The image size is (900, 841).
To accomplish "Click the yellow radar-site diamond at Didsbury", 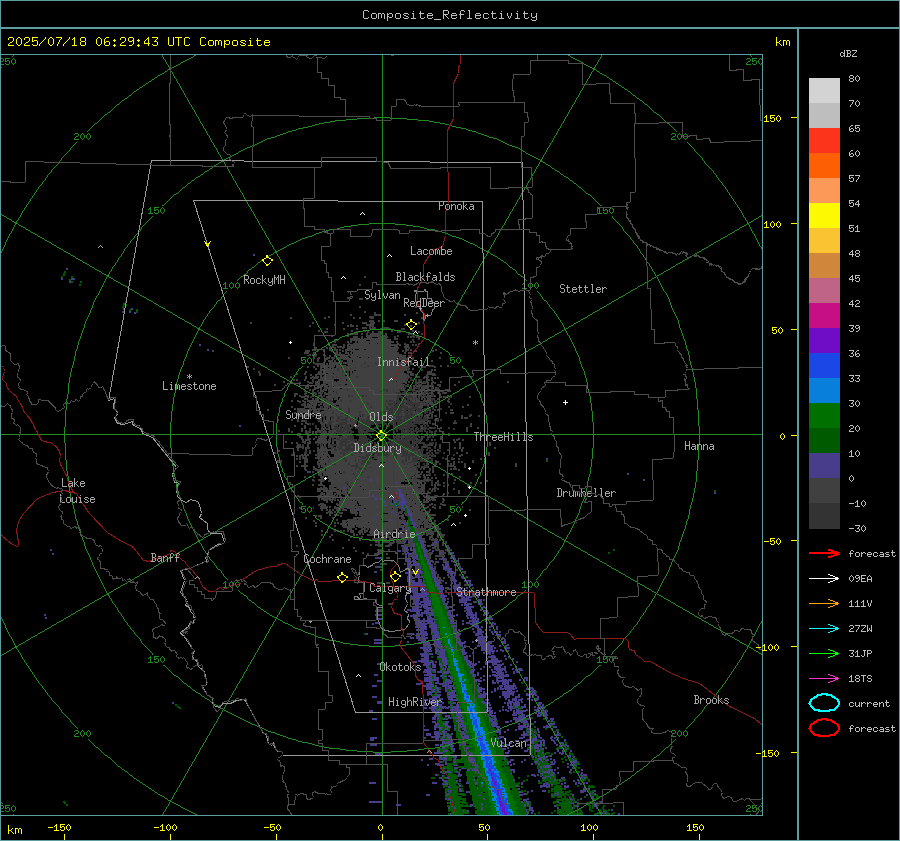I will click(381, 436).
